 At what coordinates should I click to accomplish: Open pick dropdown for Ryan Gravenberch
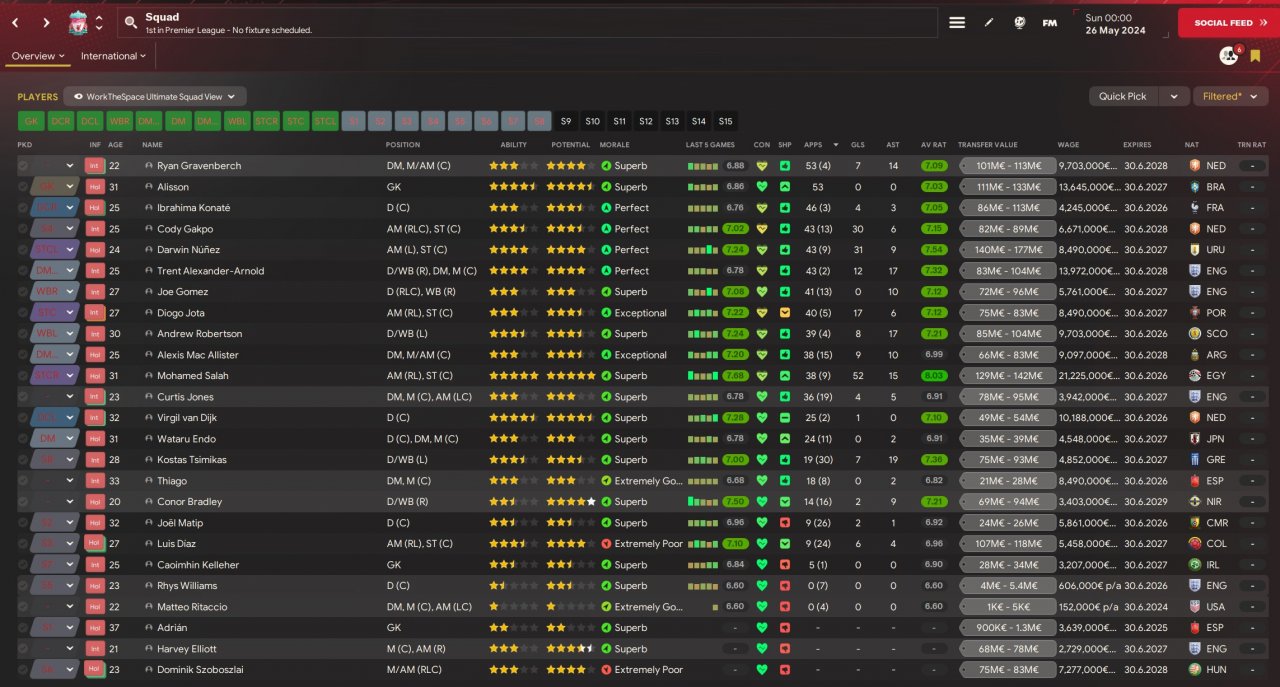pyautogui.click(x=70, y=166)
